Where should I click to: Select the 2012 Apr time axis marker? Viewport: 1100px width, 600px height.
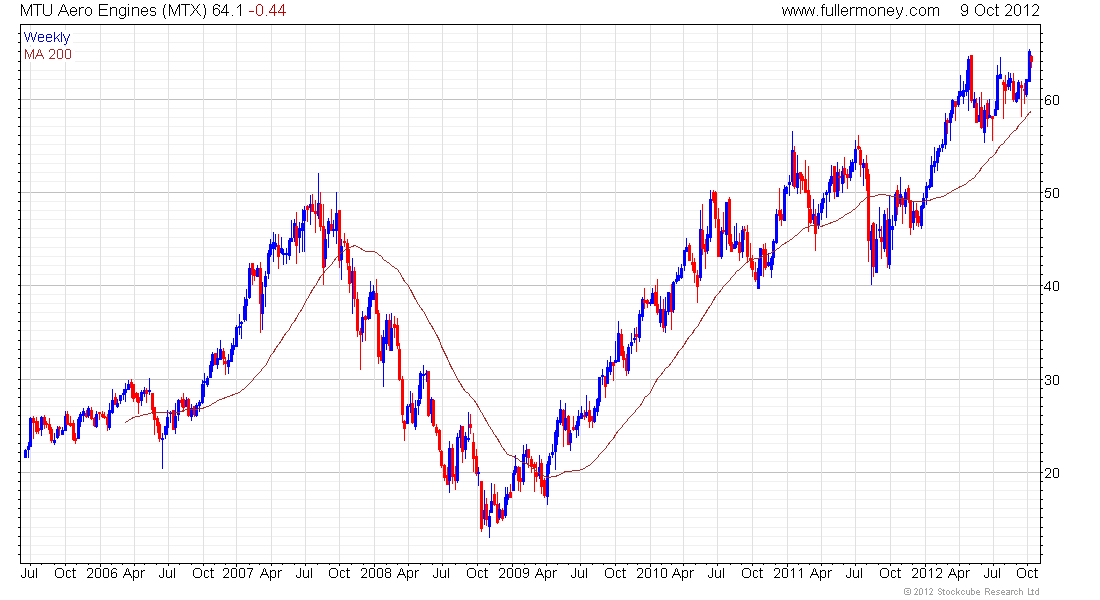[x=941, y=574]
